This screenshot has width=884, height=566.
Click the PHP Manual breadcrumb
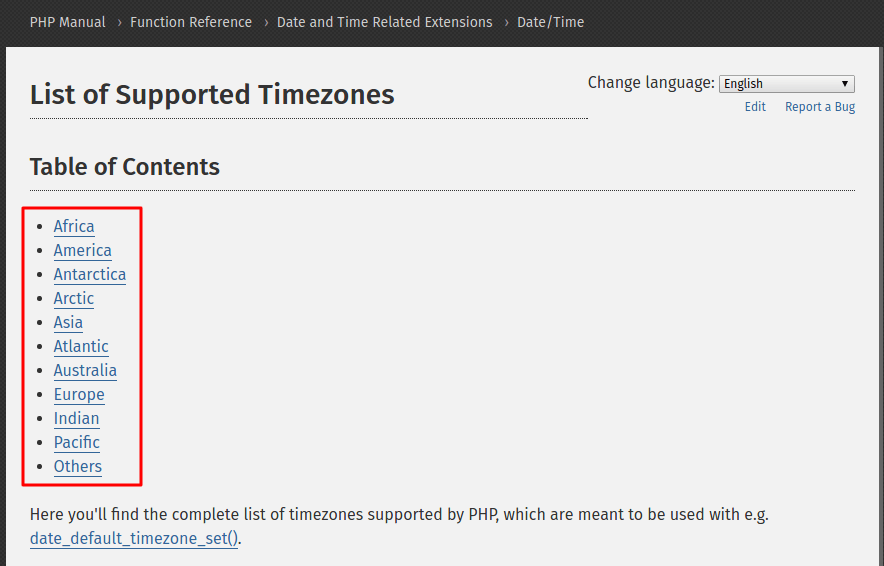pyautogui.click(x=68, y=22)
